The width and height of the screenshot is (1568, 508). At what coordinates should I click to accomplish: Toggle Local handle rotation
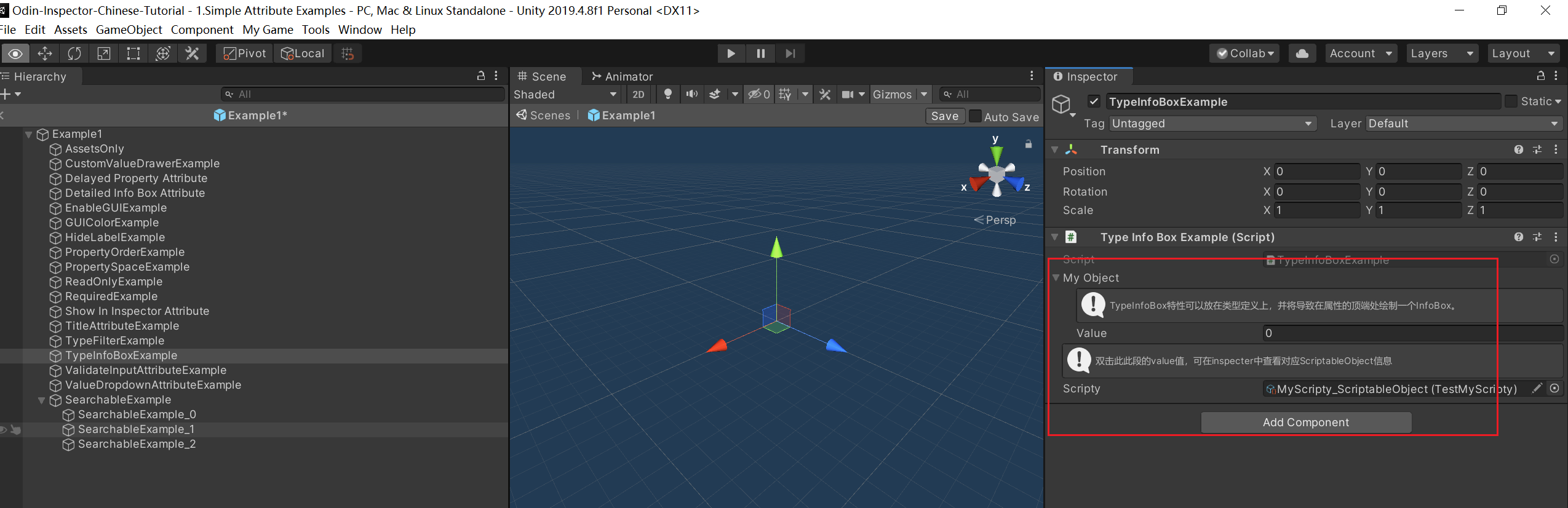point(303,54)
